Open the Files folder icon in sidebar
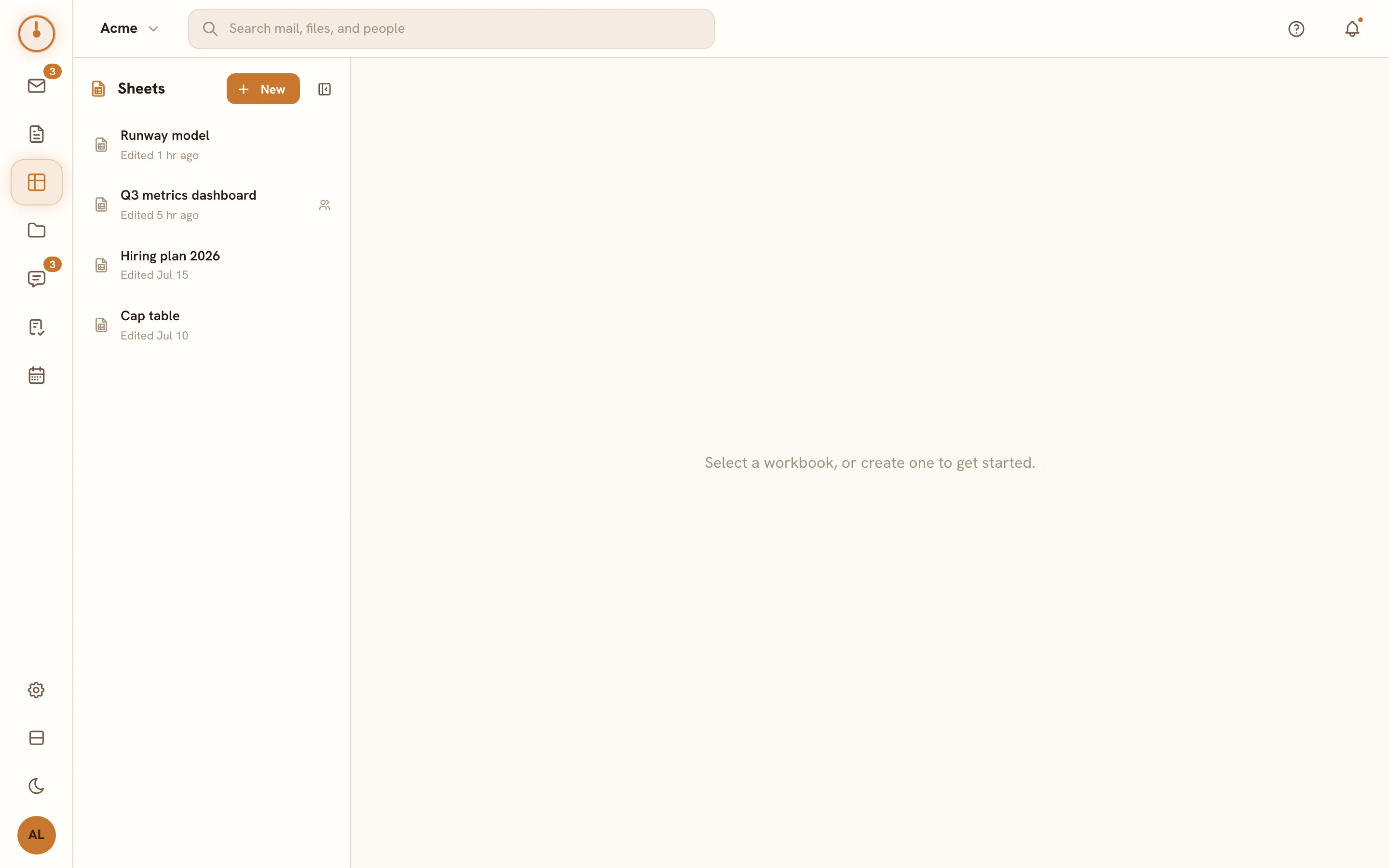1389x868 pixels. pos(36,231)
